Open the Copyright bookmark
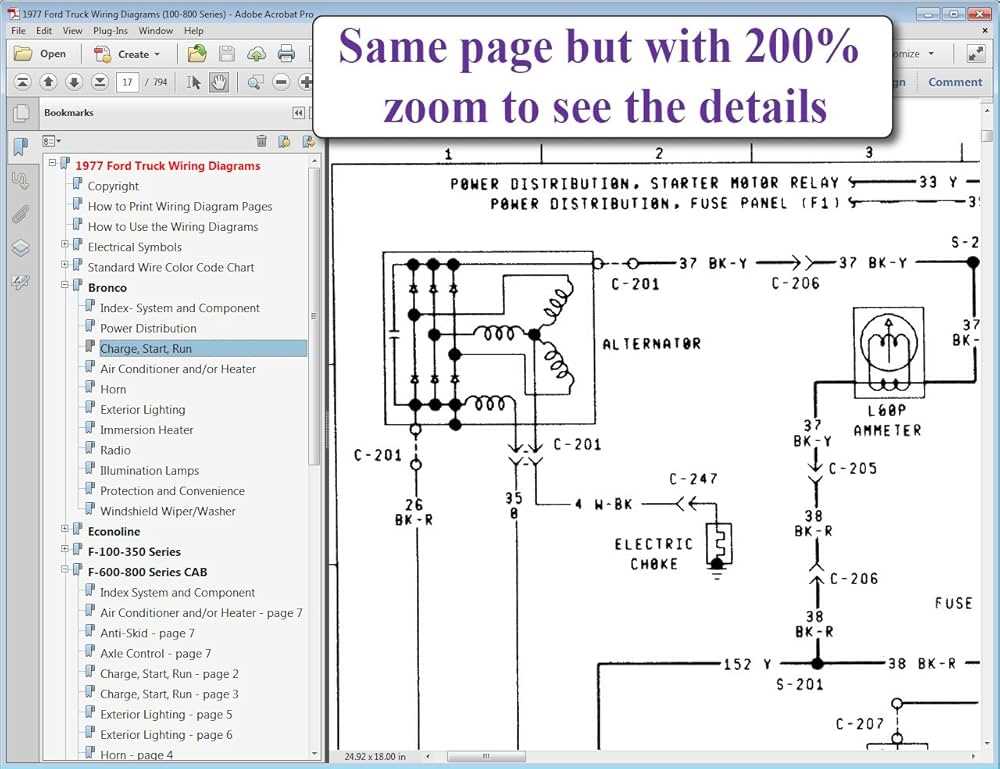Viewport: 1000px width, 769px height. pos(113,186)
